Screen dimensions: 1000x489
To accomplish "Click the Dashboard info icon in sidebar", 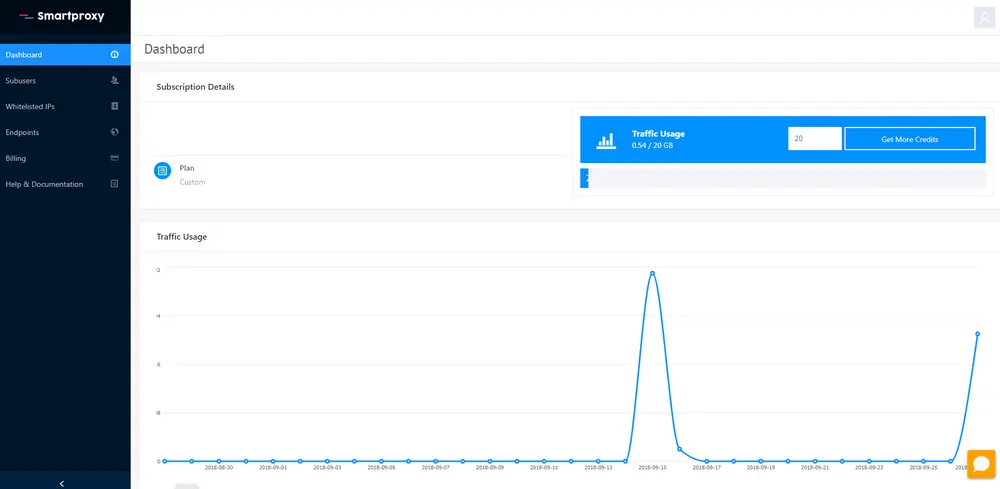I will (x=115, y=54).
